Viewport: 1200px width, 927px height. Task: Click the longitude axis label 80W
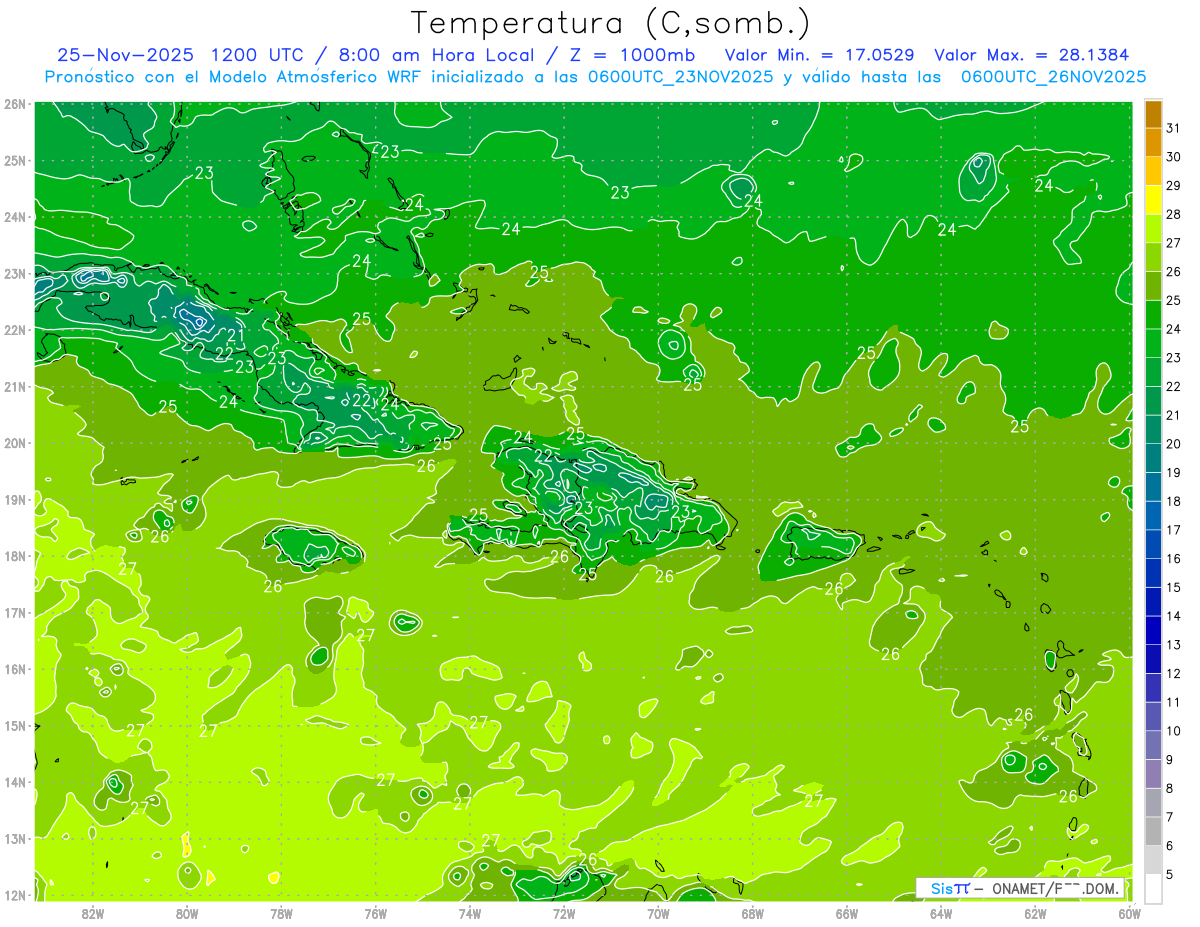pos(187,912)
